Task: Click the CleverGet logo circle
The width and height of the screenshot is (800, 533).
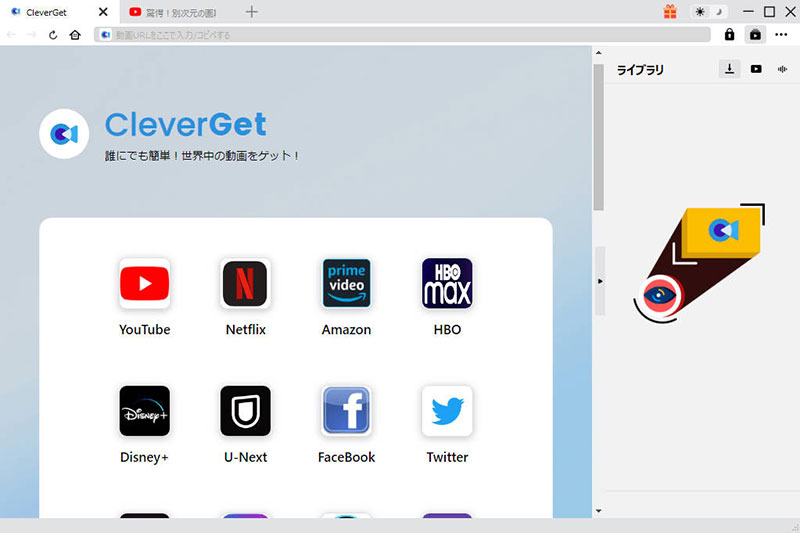Action: (x=64, y=134)
